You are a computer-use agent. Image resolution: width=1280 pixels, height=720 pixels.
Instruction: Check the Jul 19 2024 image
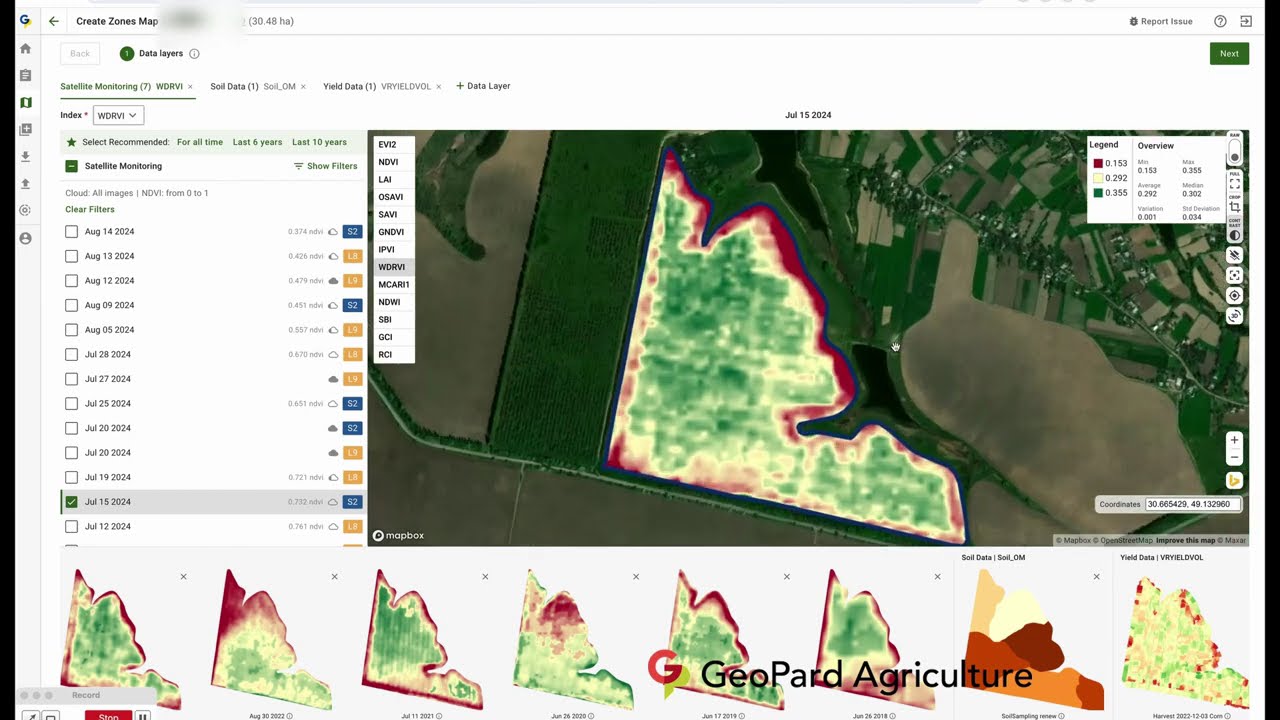pos(71,477)
